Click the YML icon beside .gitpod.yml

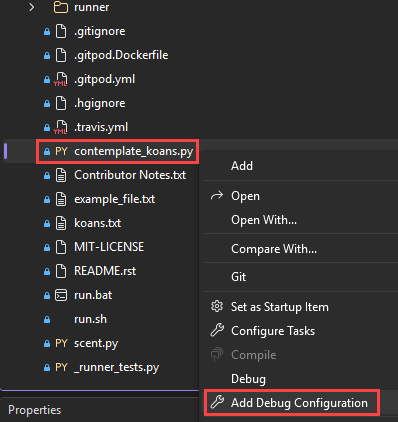[x=61, y=79]
